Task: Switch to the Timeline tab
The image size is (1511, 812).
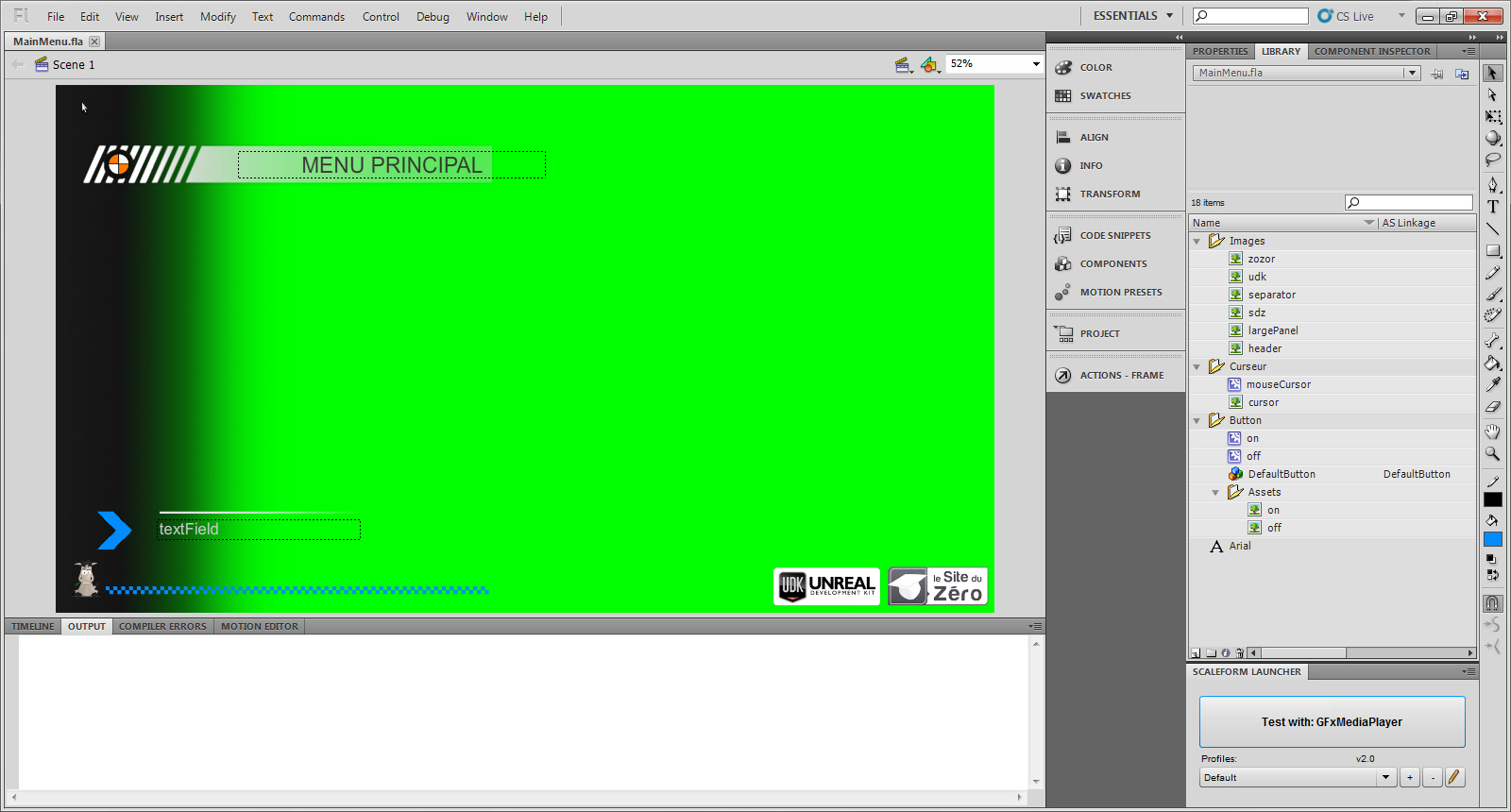Action: click(33, 626)
